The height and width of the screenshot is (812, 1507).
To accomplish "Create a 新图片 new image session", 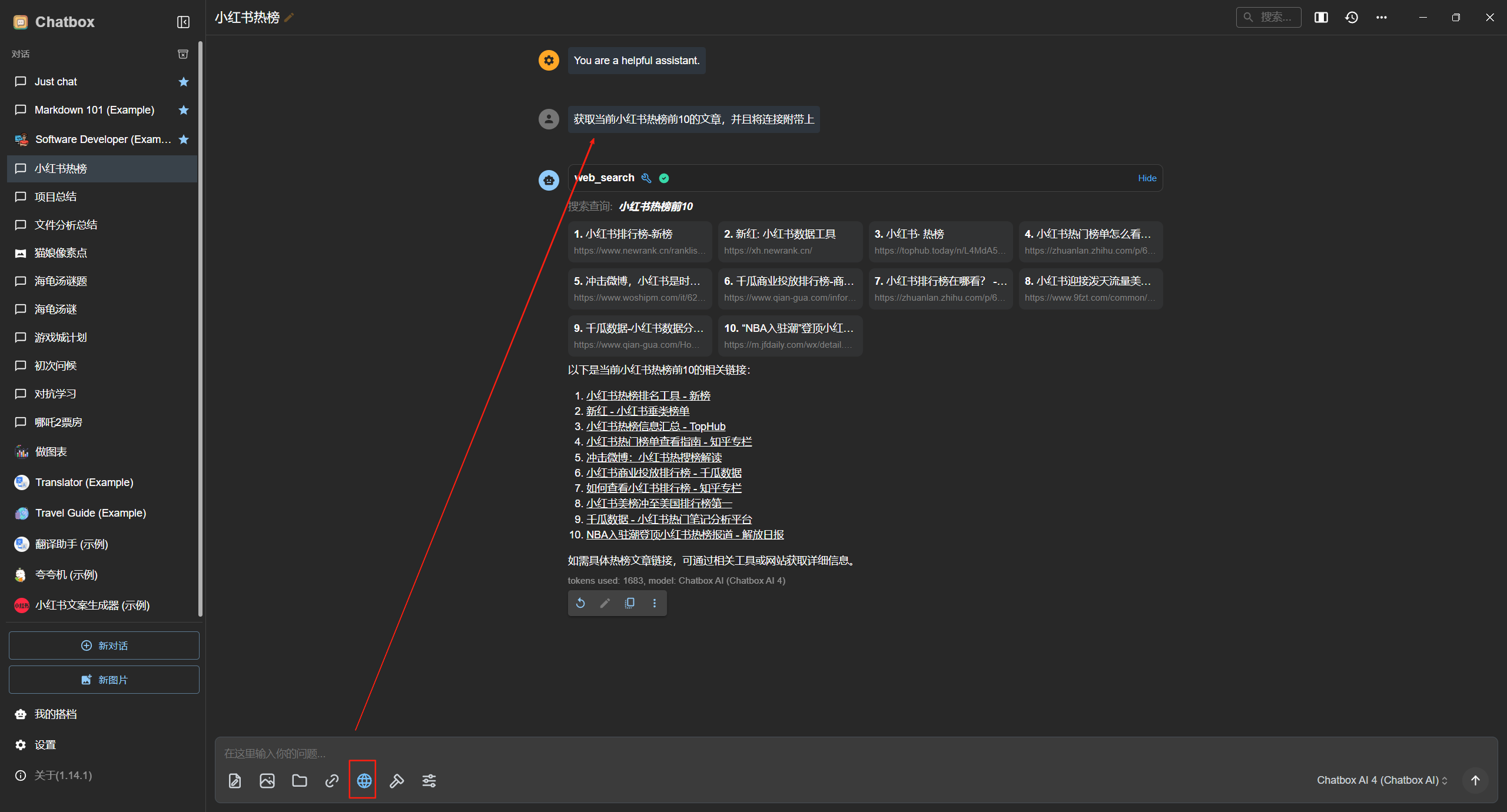I will (104, 680).
